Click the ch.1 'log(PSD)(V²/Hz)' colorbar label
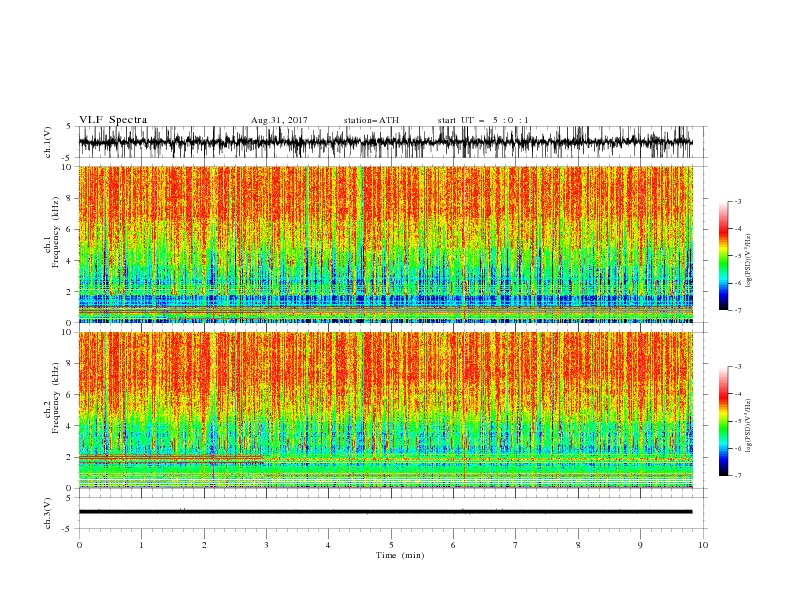The width and height of the screenshot is (792, 612). (748, 261)
